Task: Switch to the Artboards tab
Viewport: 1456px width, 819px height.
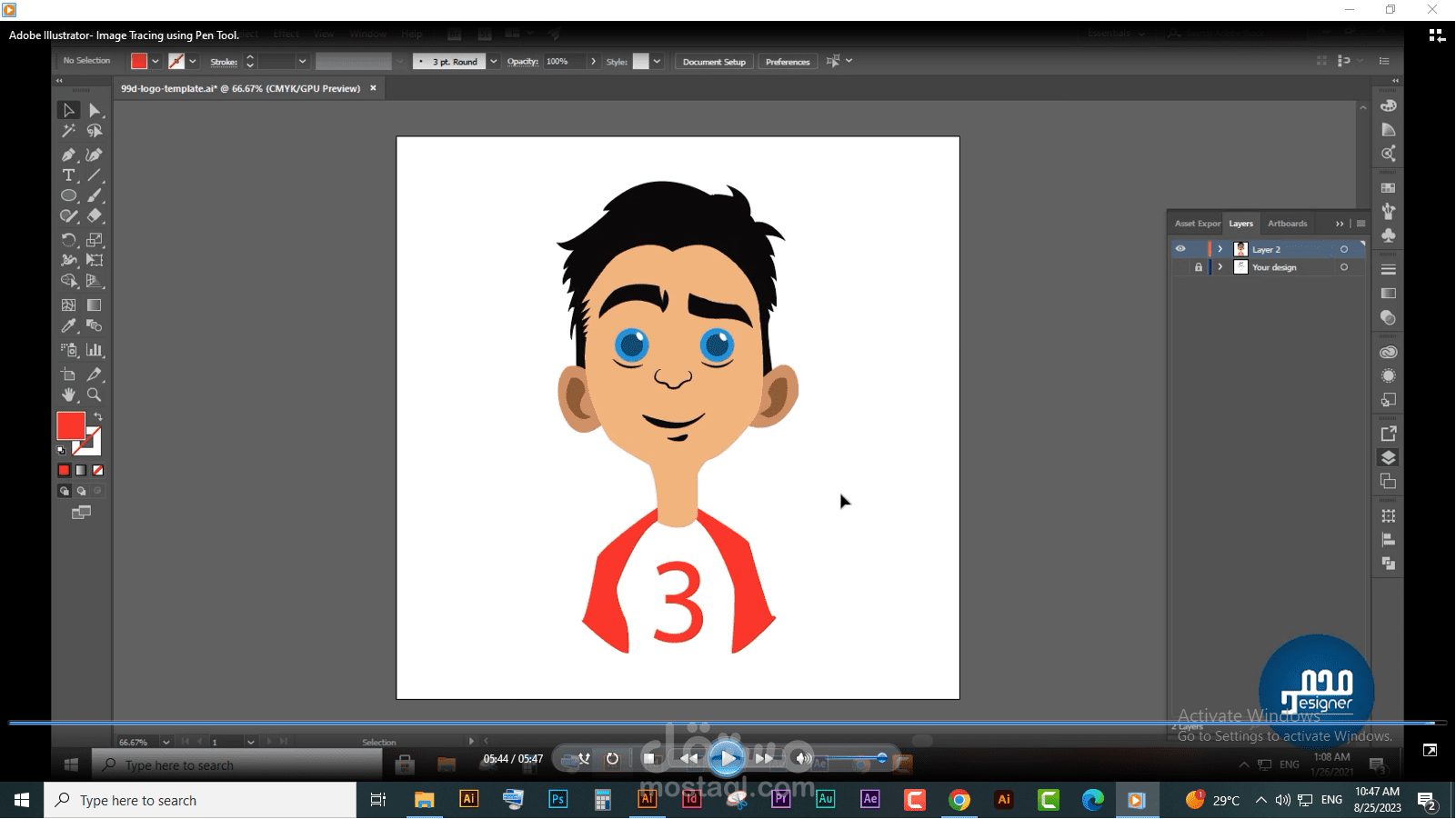Action: pyautogui.click(x=1287, y=224)
